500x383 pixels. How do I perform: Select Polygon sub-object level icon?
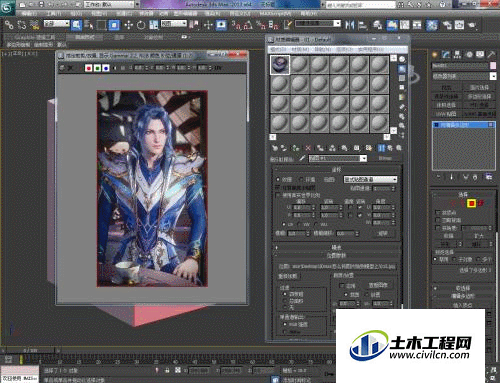[471, 203]
